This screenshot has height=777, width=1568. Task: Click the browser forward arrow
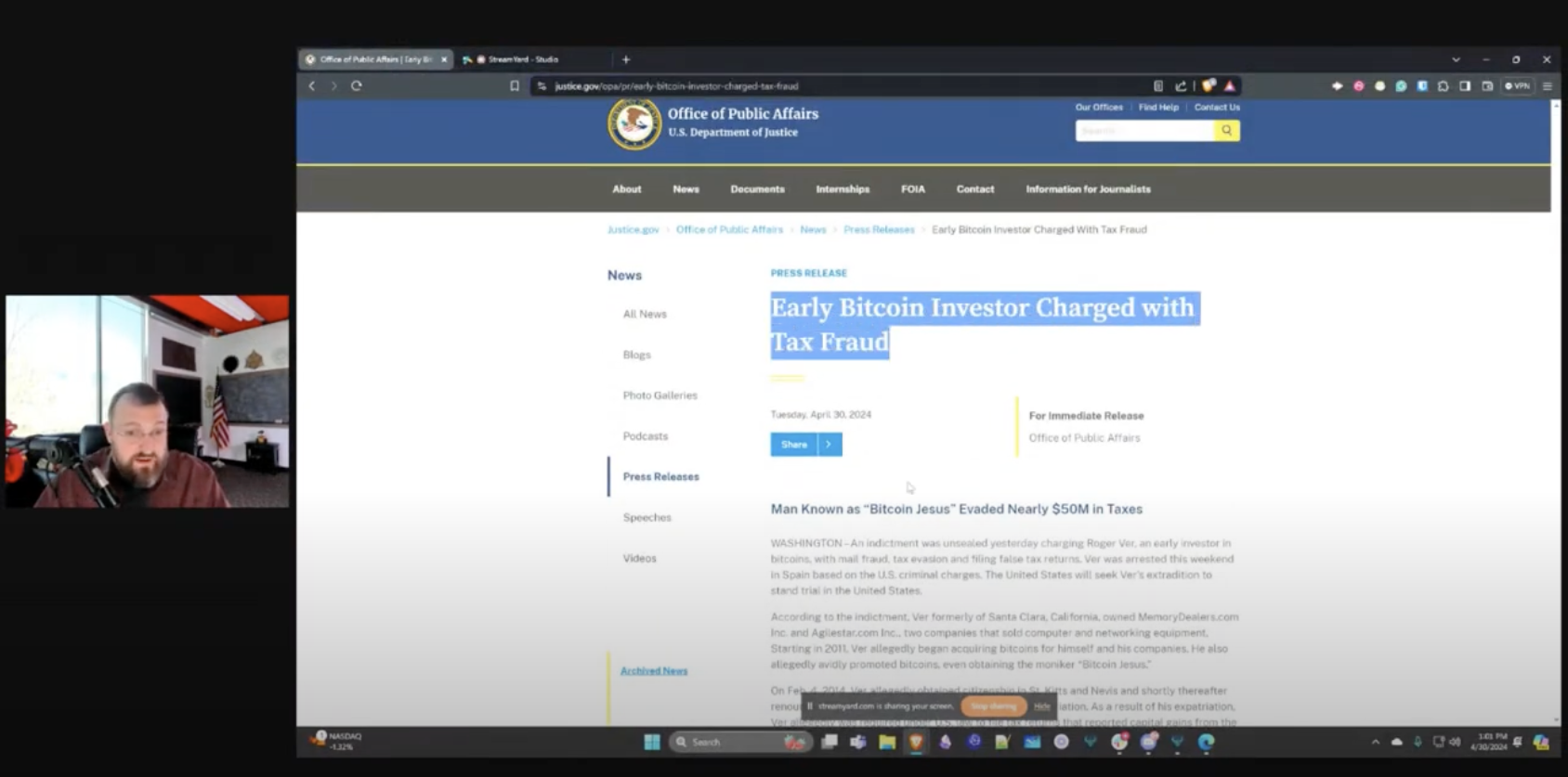333,85
